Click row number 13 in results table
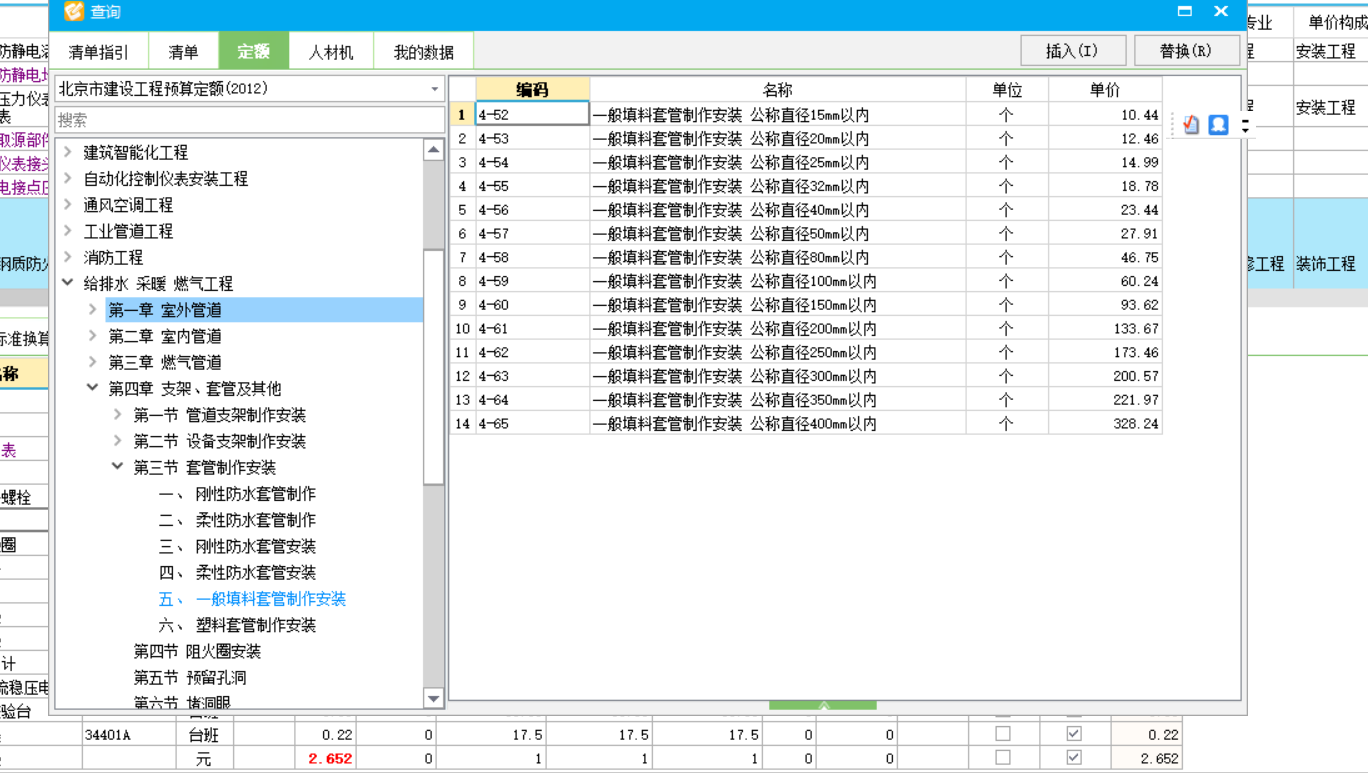 tap(462, 400)
